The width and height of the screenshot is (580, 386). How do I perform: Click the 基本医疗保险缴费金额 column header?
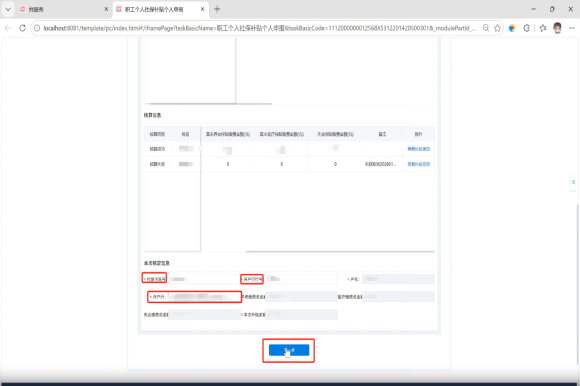[281, 134]
